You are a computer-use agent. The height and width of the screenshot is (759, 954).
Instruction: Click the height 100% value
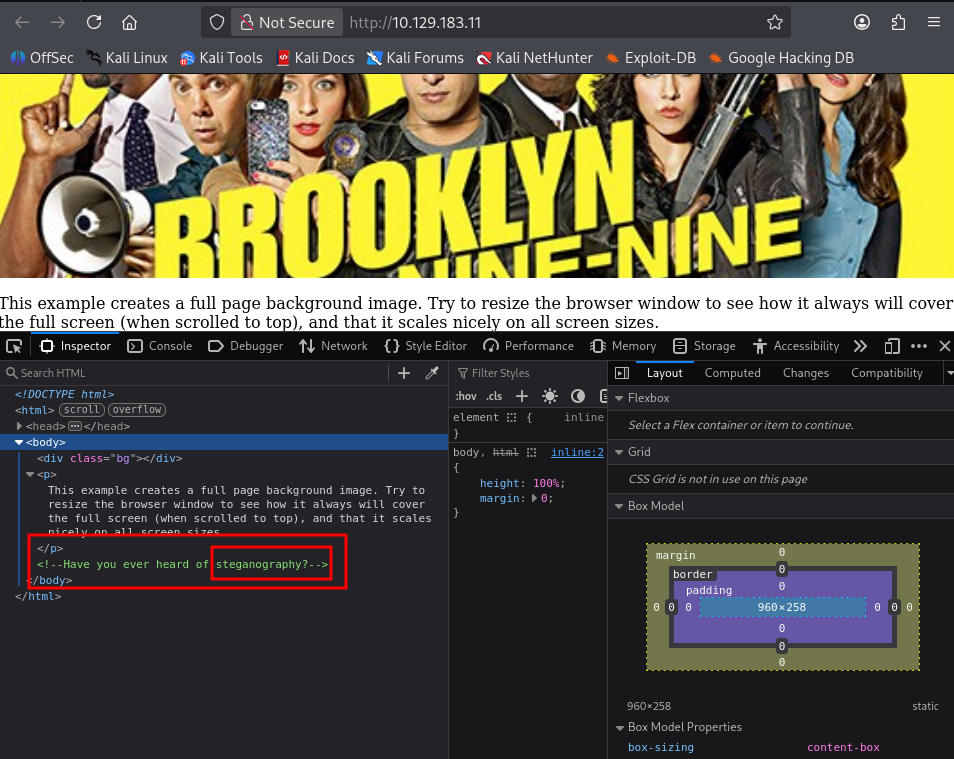(x=546, y=483)
